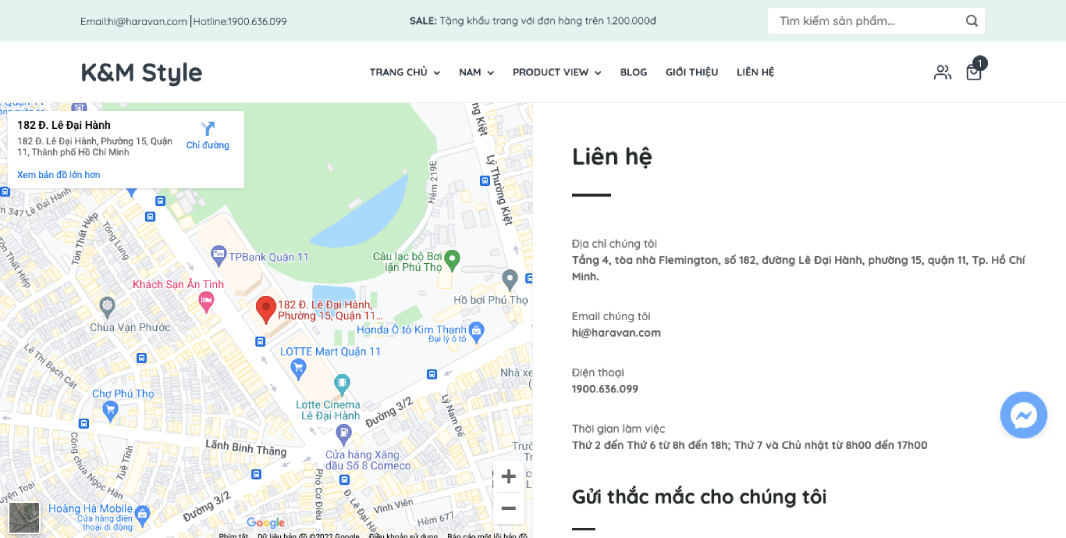Click the search magnifier icon

click(972, 21)
